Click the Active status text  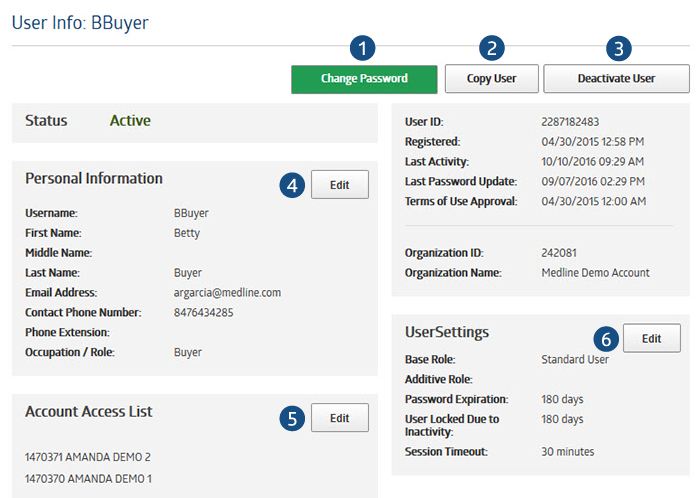(130, 121)
